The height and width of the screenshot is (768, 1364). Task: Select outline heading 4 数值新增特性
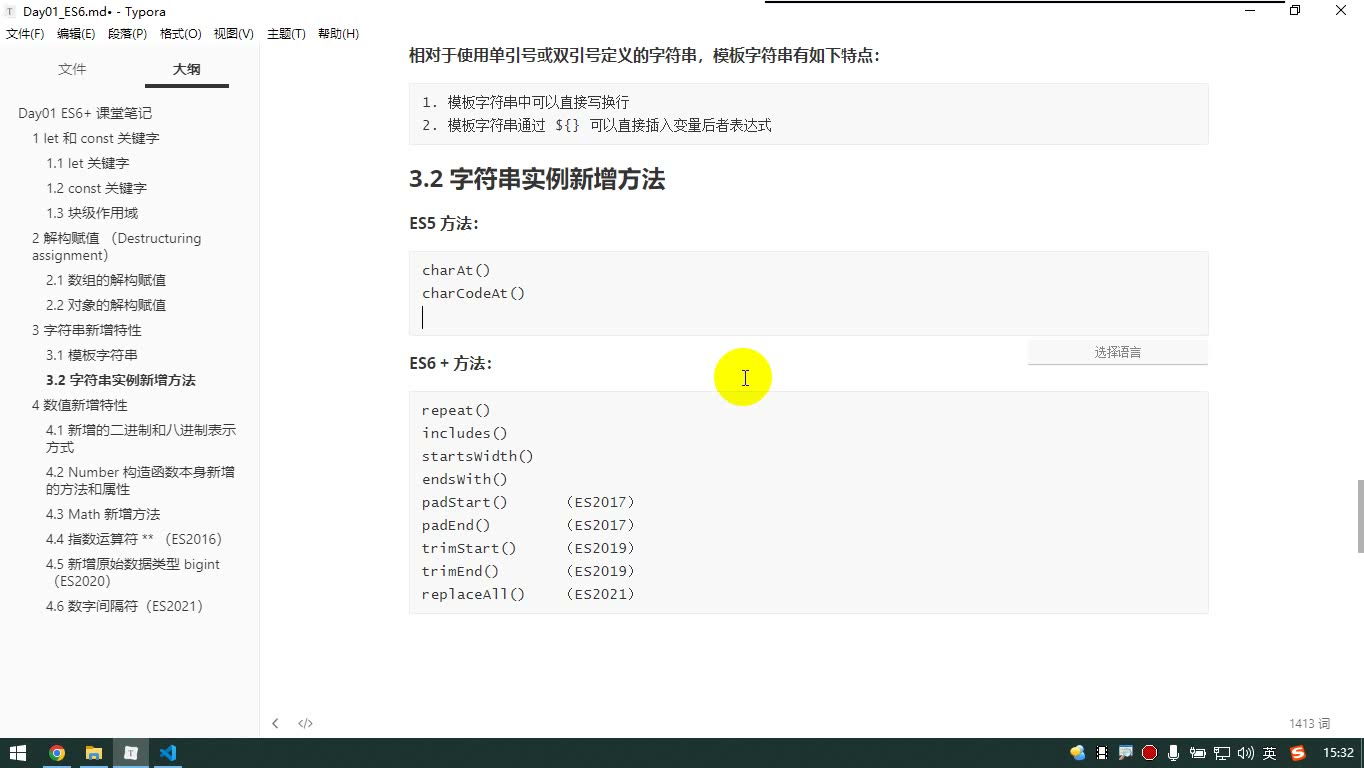tap(80, 405)
